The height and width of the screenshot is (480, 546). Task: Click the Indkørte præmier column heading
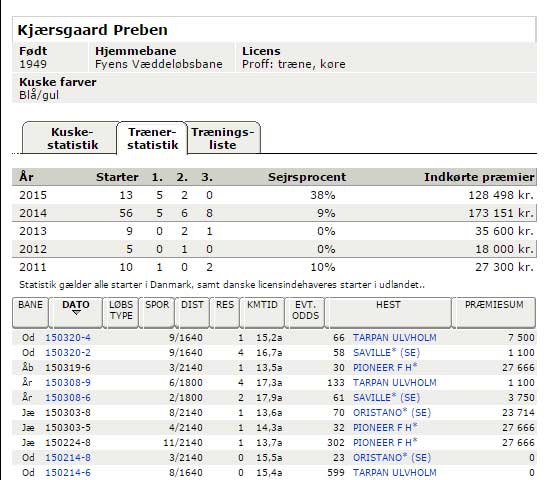click(x=479, y=177)
